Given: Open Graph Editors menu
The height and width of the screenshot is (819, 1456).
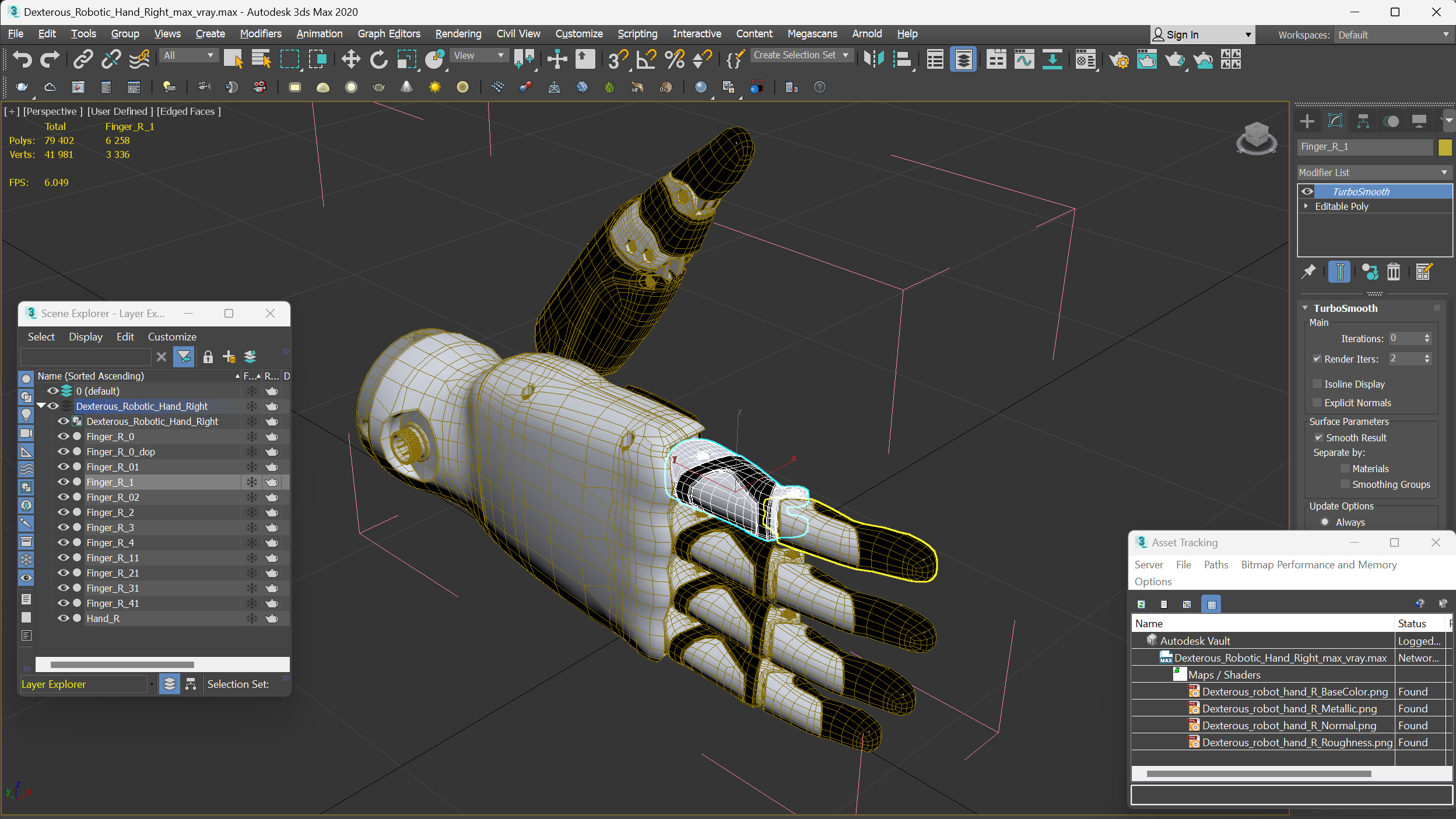Looking at the screenshot, I should coord(389,34).
